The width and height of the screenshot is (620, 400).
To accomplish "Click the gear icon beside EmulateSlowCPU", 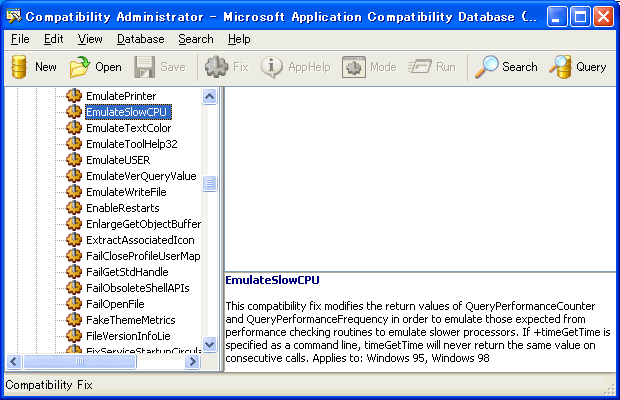I will [x=74, y=112].
